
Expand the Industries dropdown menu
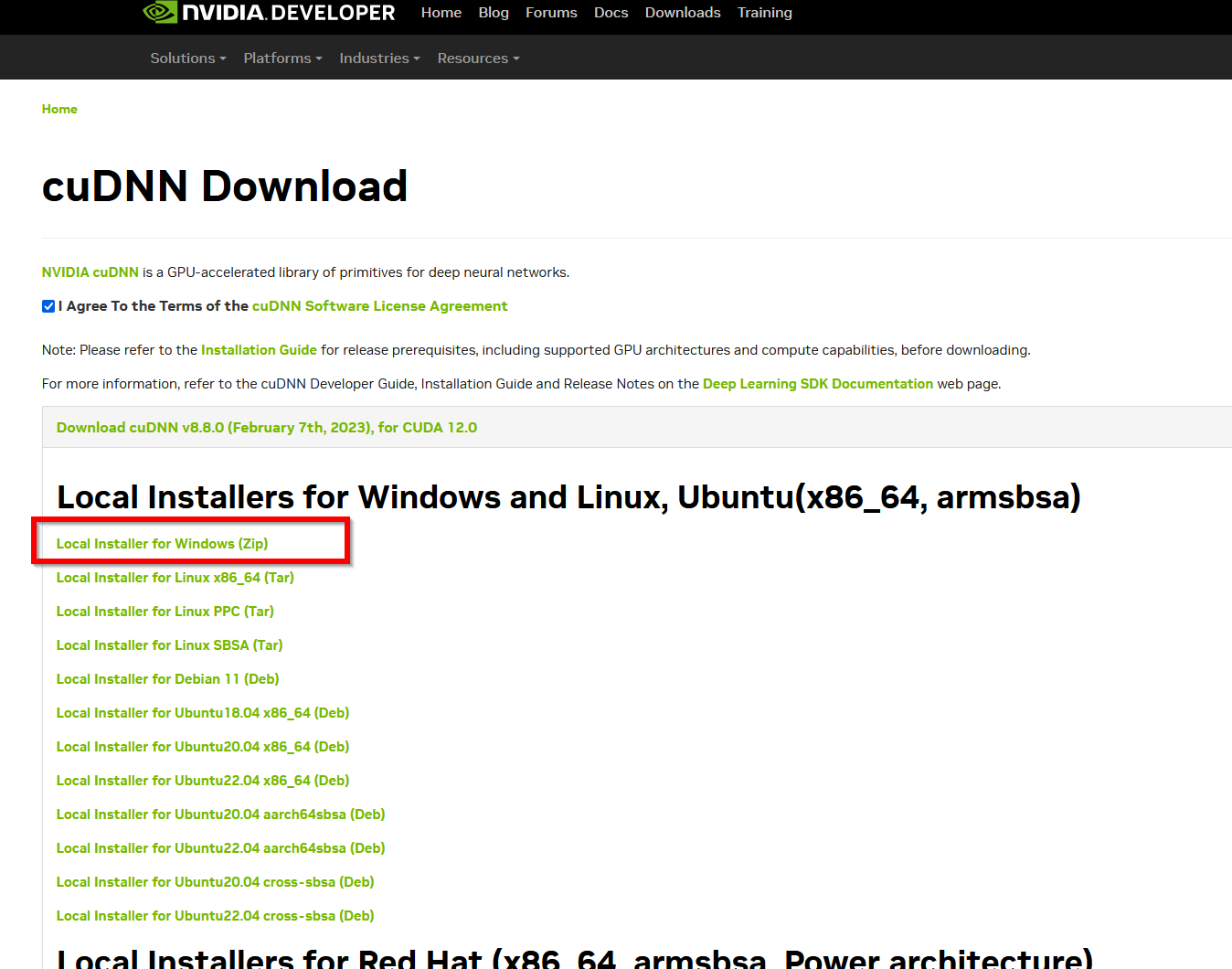pyautogui.click(x=380, y=59)
